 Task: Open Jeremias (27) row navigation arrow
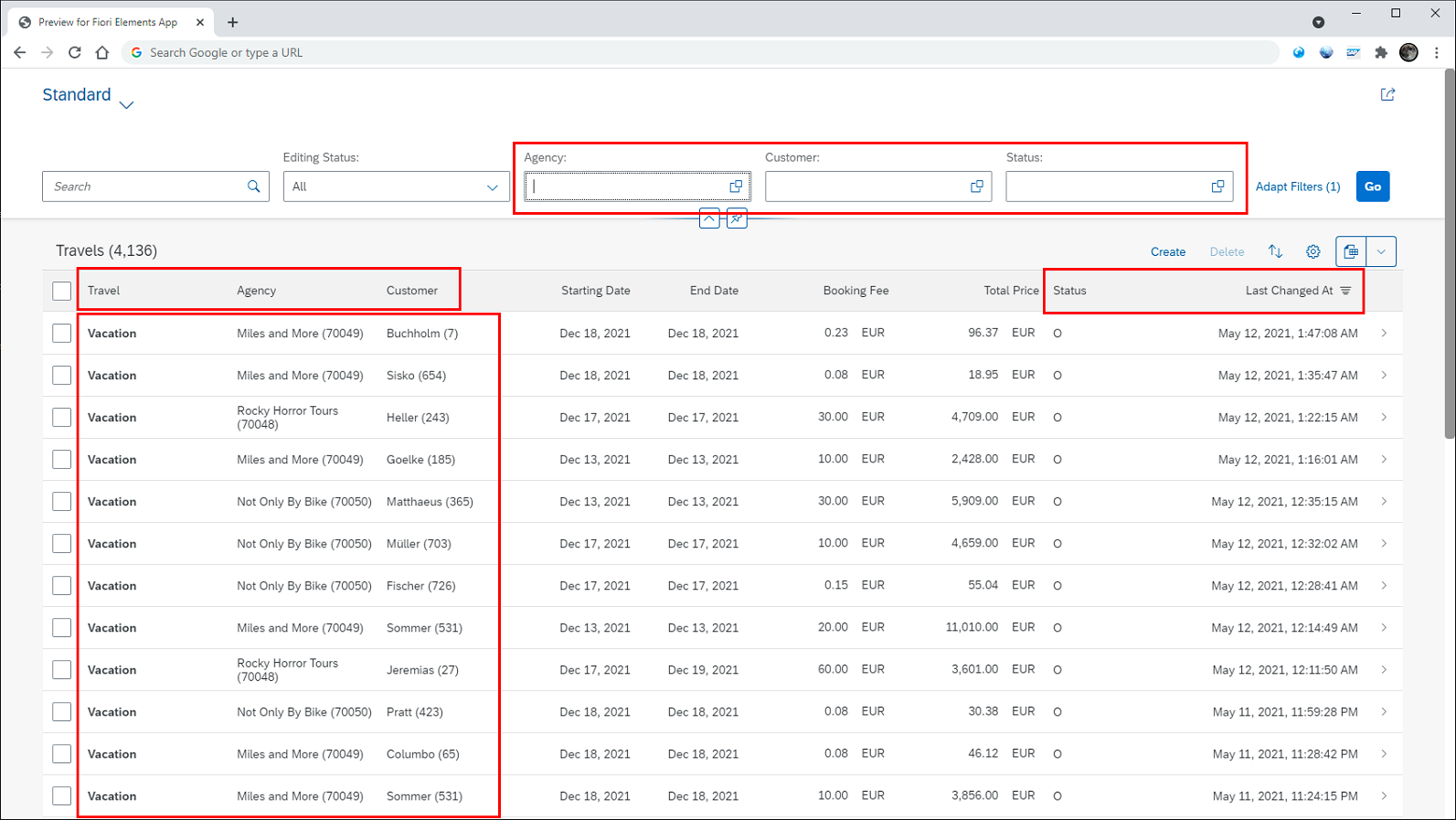point(1384,670)
